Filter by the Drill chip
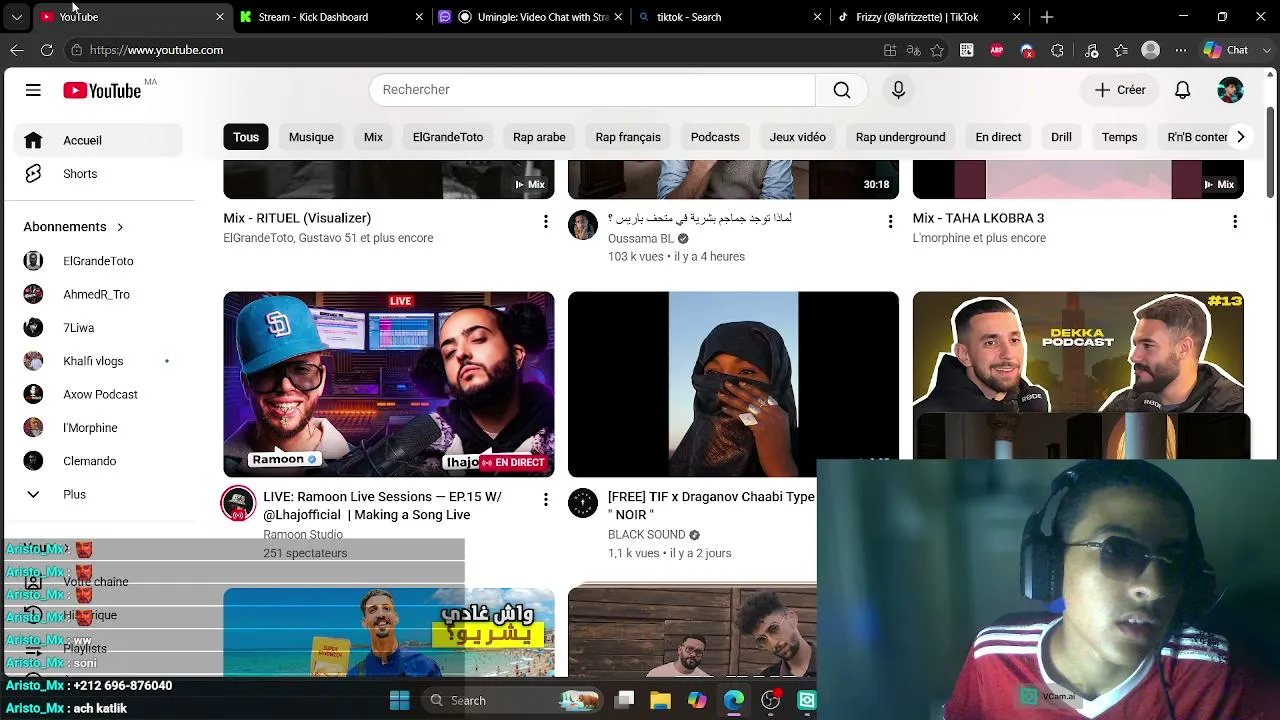Screen dimensions: 1280x720 [x=1061, y=137]
